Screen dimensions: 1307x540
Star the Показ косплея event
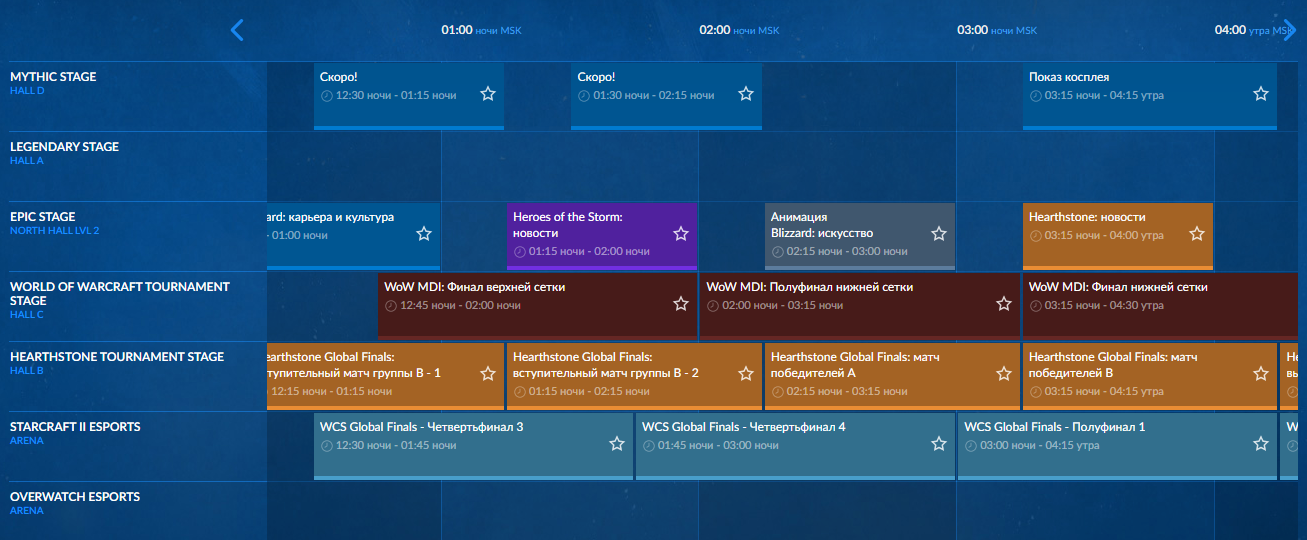click(x=1260, y=94)
